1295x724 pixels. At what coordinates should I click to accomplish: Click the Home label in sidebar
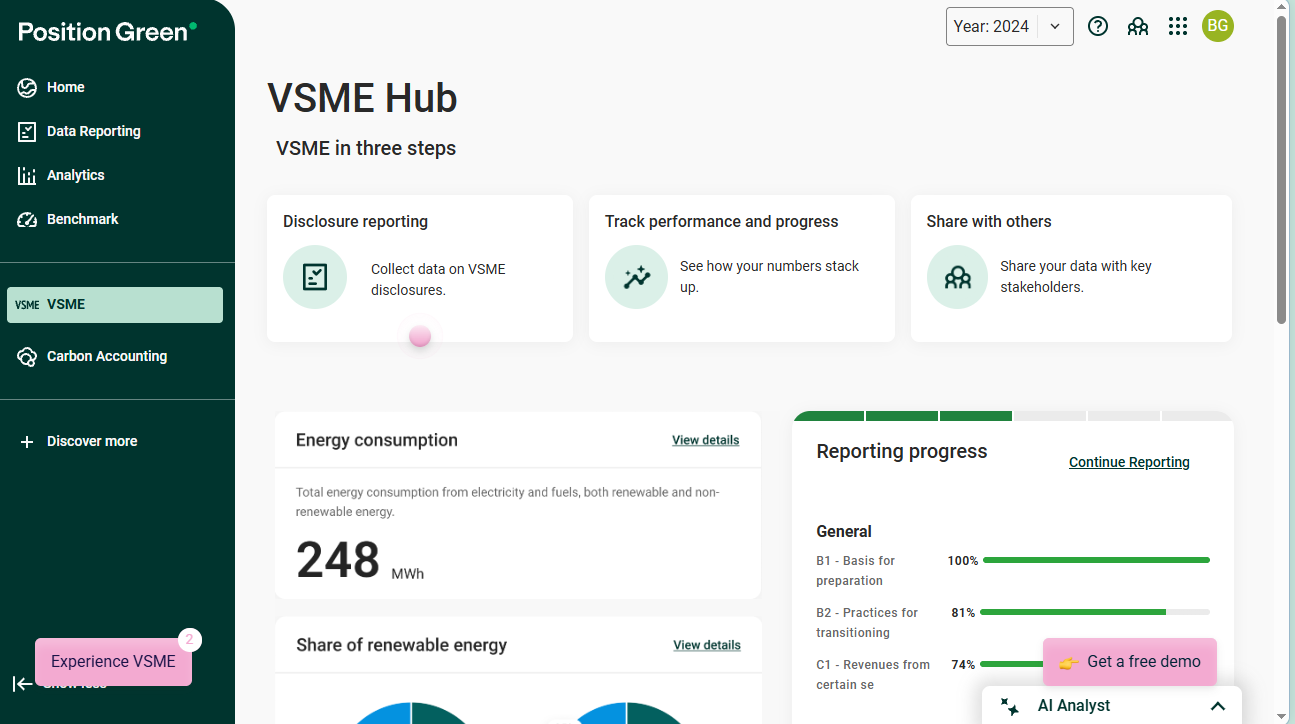click(66, 88)
